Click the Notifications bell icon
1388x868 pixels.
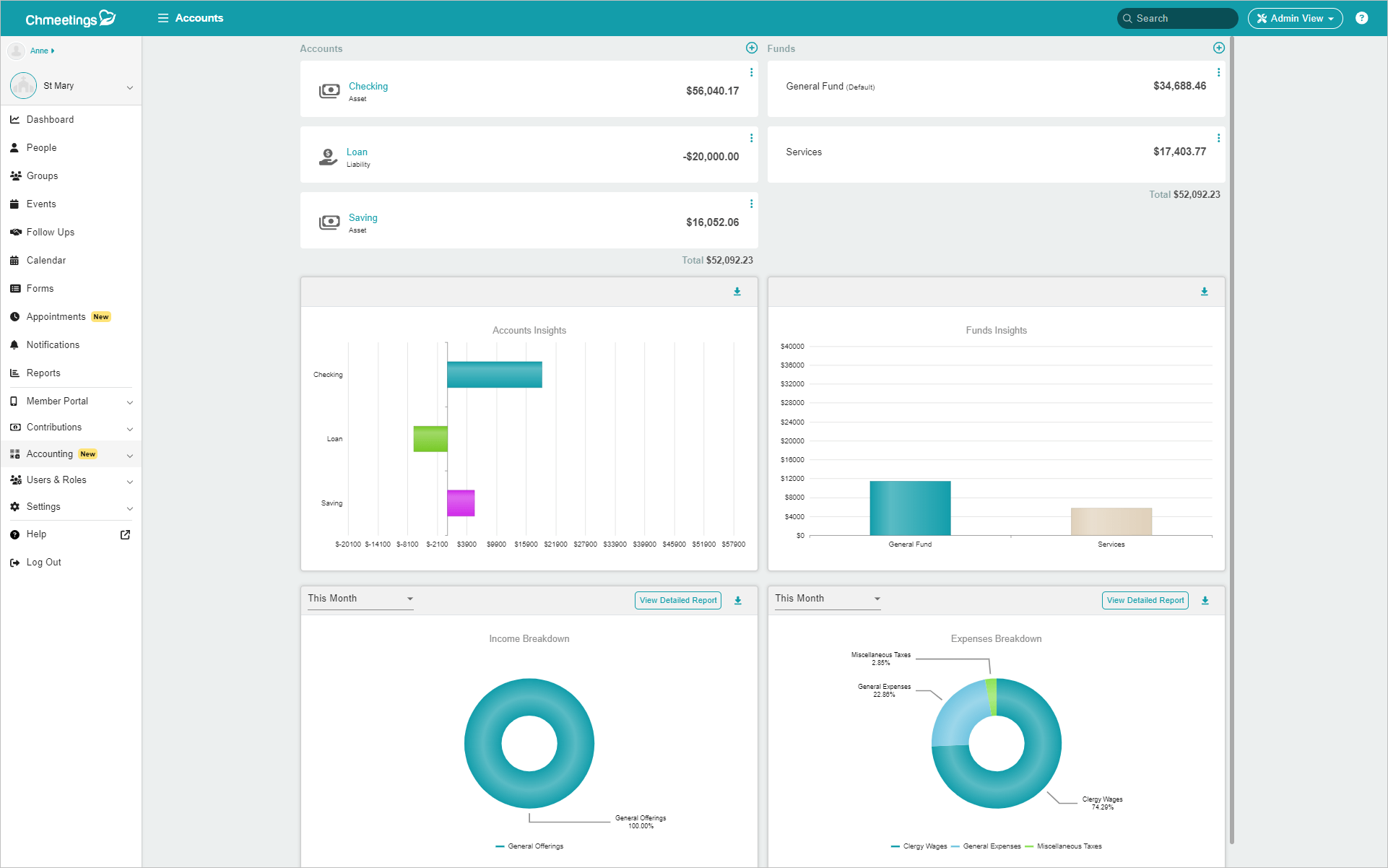click(14, 345)
